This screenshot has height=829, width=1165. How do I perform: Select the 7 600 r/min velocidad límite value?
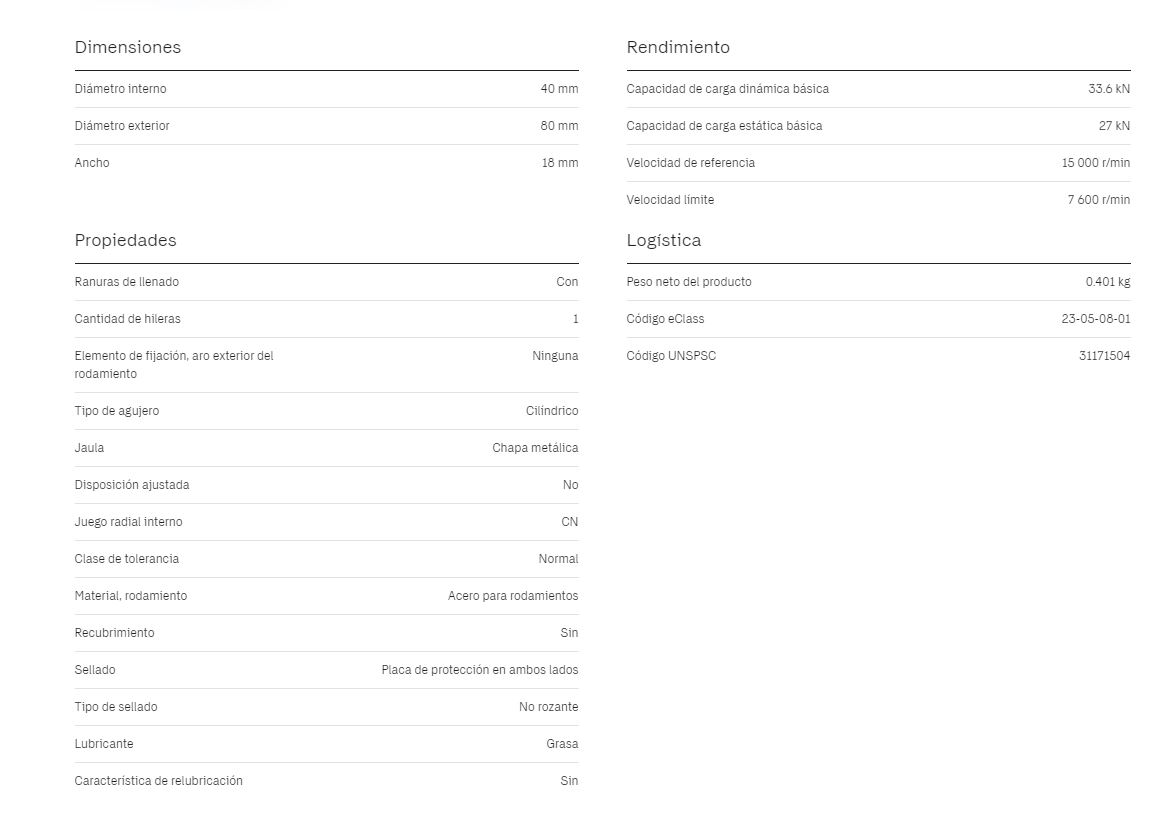pos(1099,200)
